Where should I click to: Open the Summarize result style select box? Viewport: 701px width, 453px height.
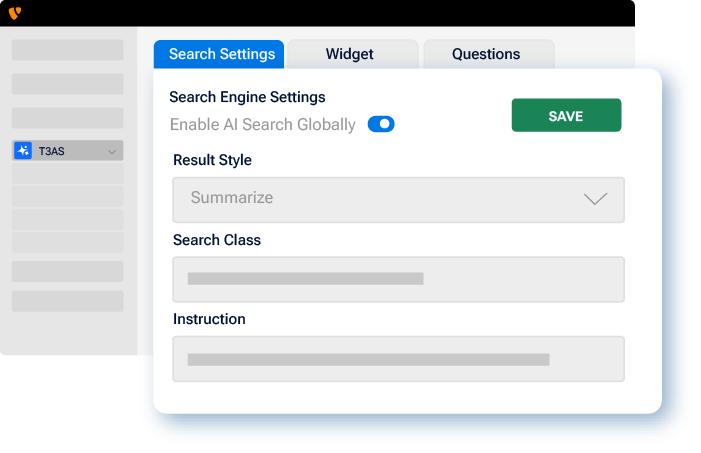[398, 199]
